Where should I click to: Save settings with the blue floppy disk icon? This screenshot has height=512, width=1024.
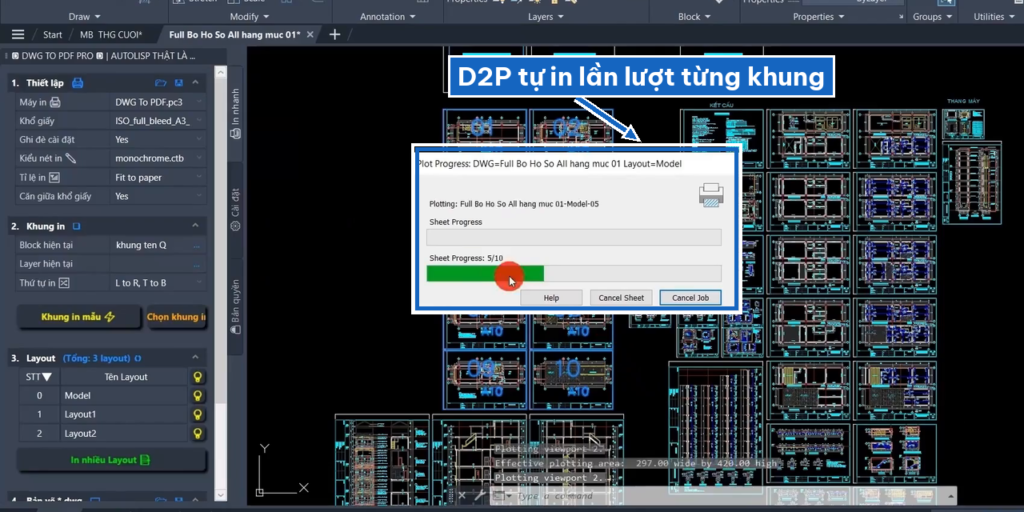(179, 83)
